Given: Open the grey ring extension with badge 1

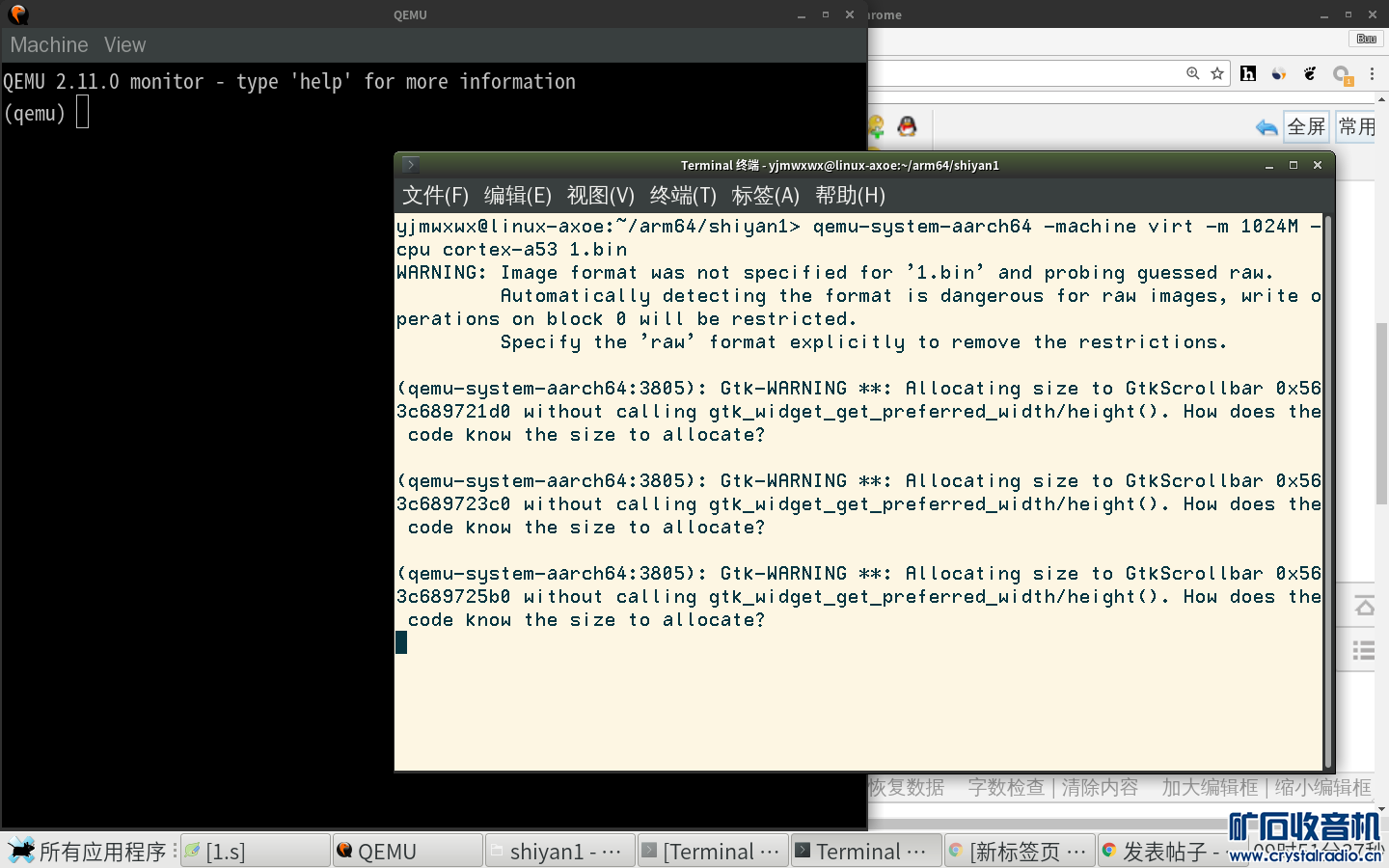Looking at the screenshot, I should tap(1343, 74).
